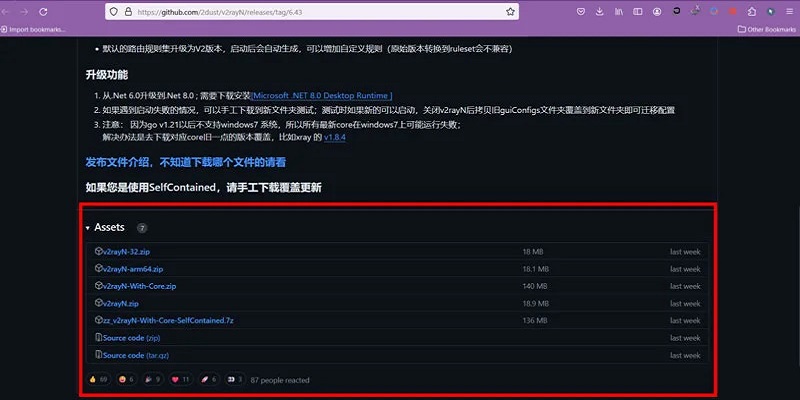Open the Firefox library icon
The height and width of the screenshot is (400, 800).
pos(621,12)
